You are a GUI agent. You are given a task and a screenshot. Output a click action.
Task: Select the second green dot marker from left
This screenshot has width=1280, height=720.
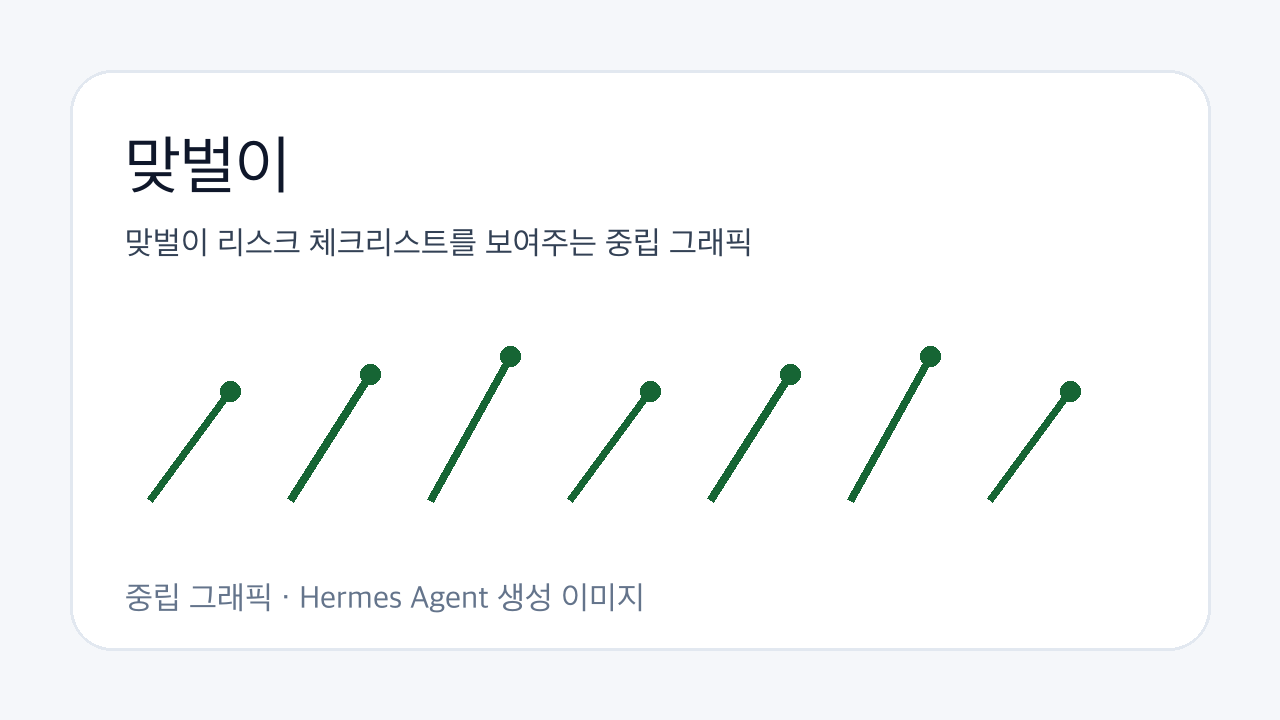(370, 374)
